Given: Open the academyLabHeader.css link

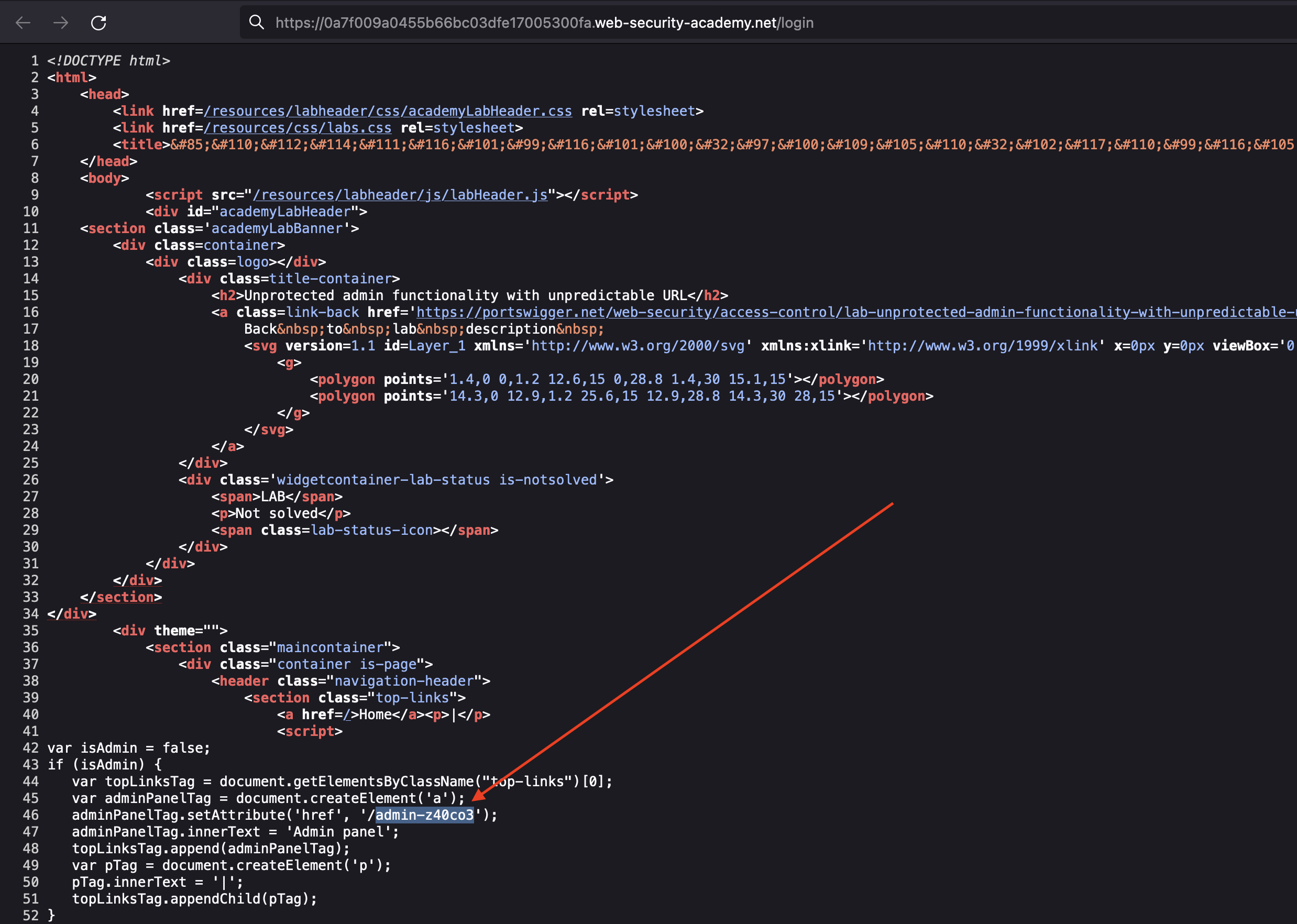Looking at the screenshot, I should (388, 111).
